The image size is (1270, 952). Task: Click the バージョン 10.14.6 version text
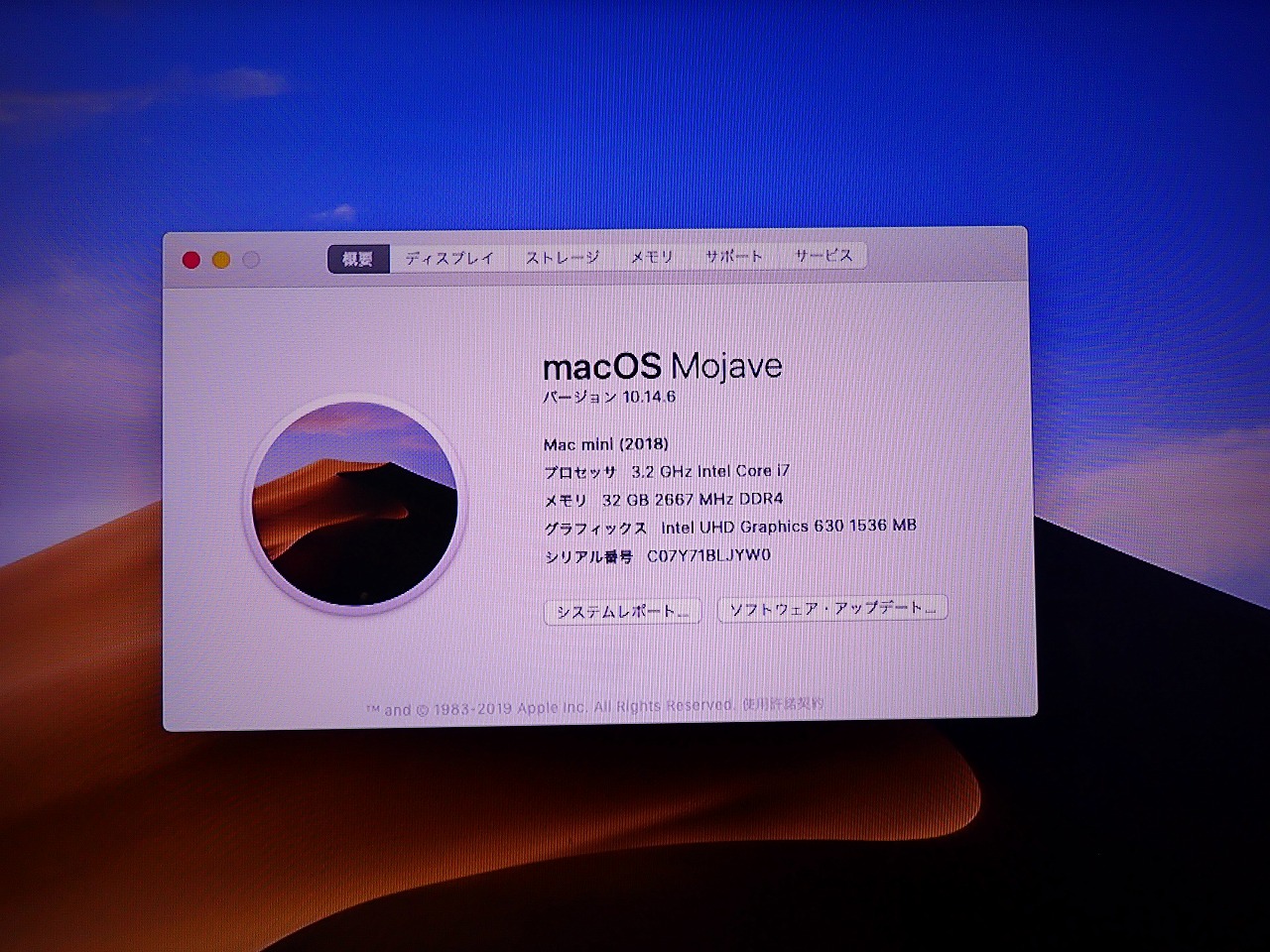(609, 397)
